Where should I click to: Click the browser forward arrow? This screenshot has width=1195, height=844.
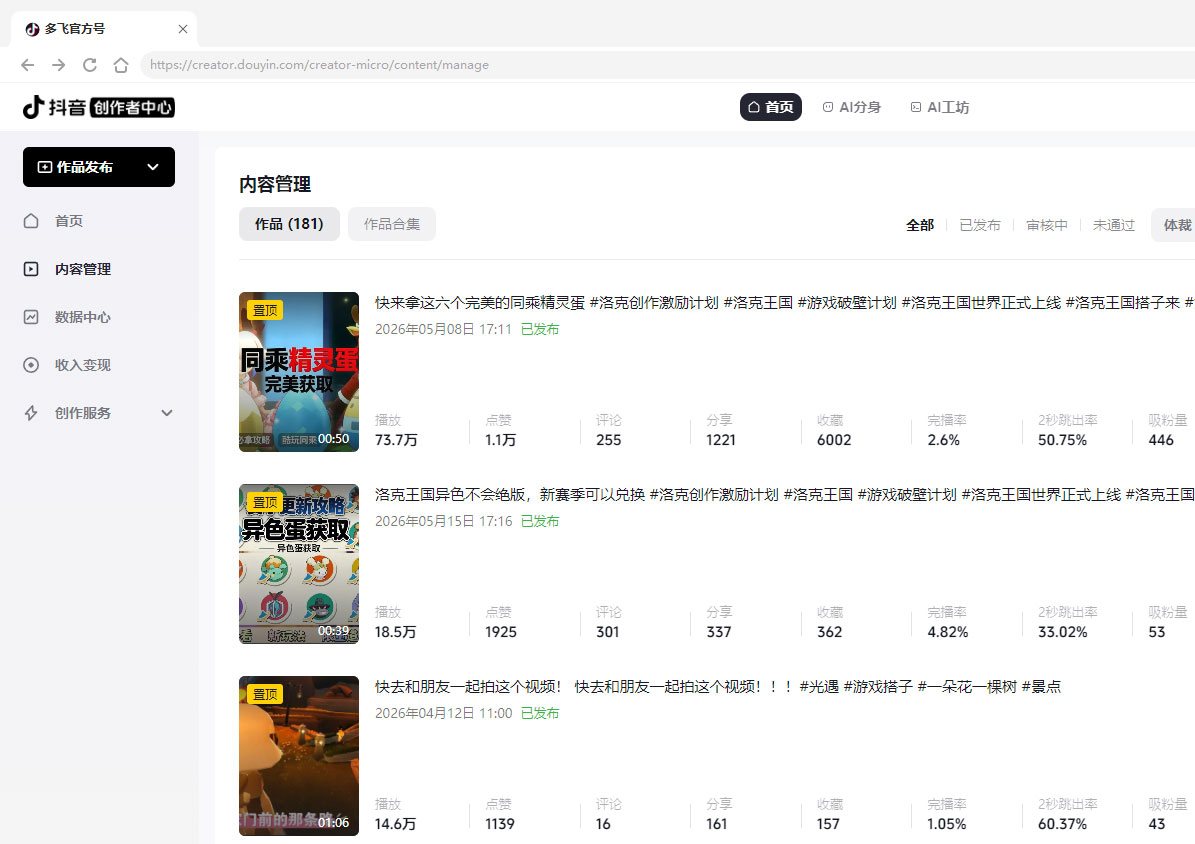point(59,65)
